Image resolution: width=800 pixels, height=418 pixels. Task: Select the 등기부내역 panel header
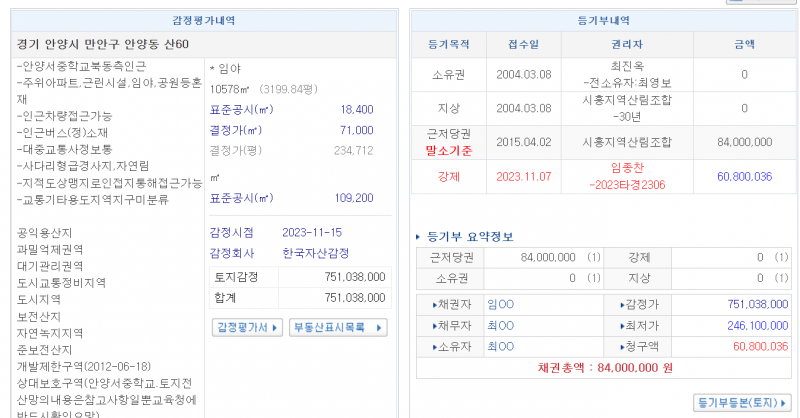[604, 20]
